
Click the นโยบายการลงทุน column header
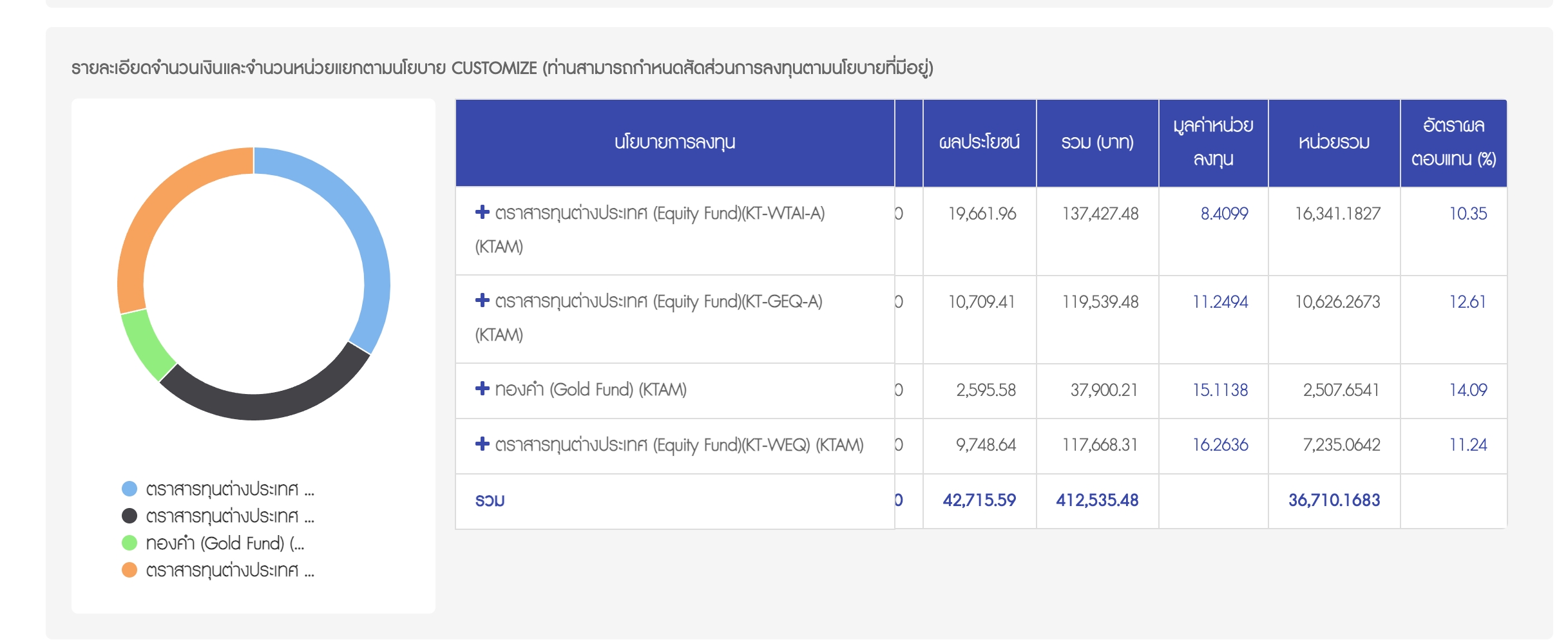coord(674,142)
